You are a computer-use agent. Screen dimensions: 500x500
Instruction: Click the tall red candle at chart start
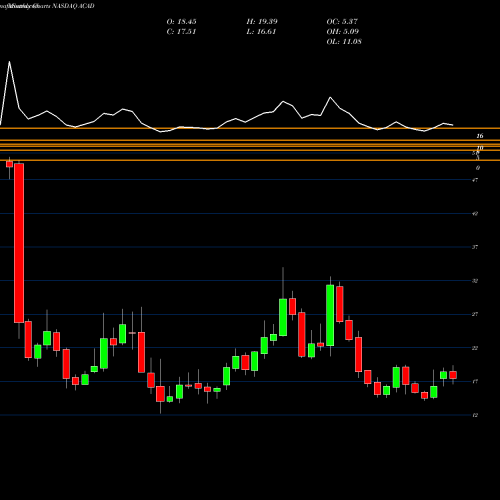click(x=19, y=243)
